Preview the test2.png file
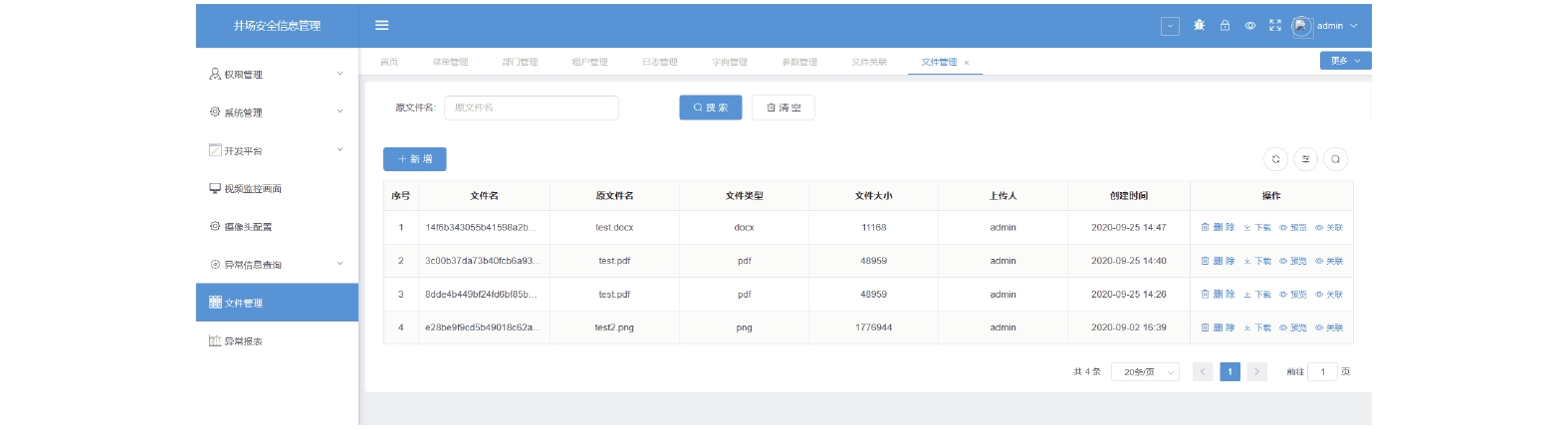The image size is (1568, 429). (x=1293, y=327)
